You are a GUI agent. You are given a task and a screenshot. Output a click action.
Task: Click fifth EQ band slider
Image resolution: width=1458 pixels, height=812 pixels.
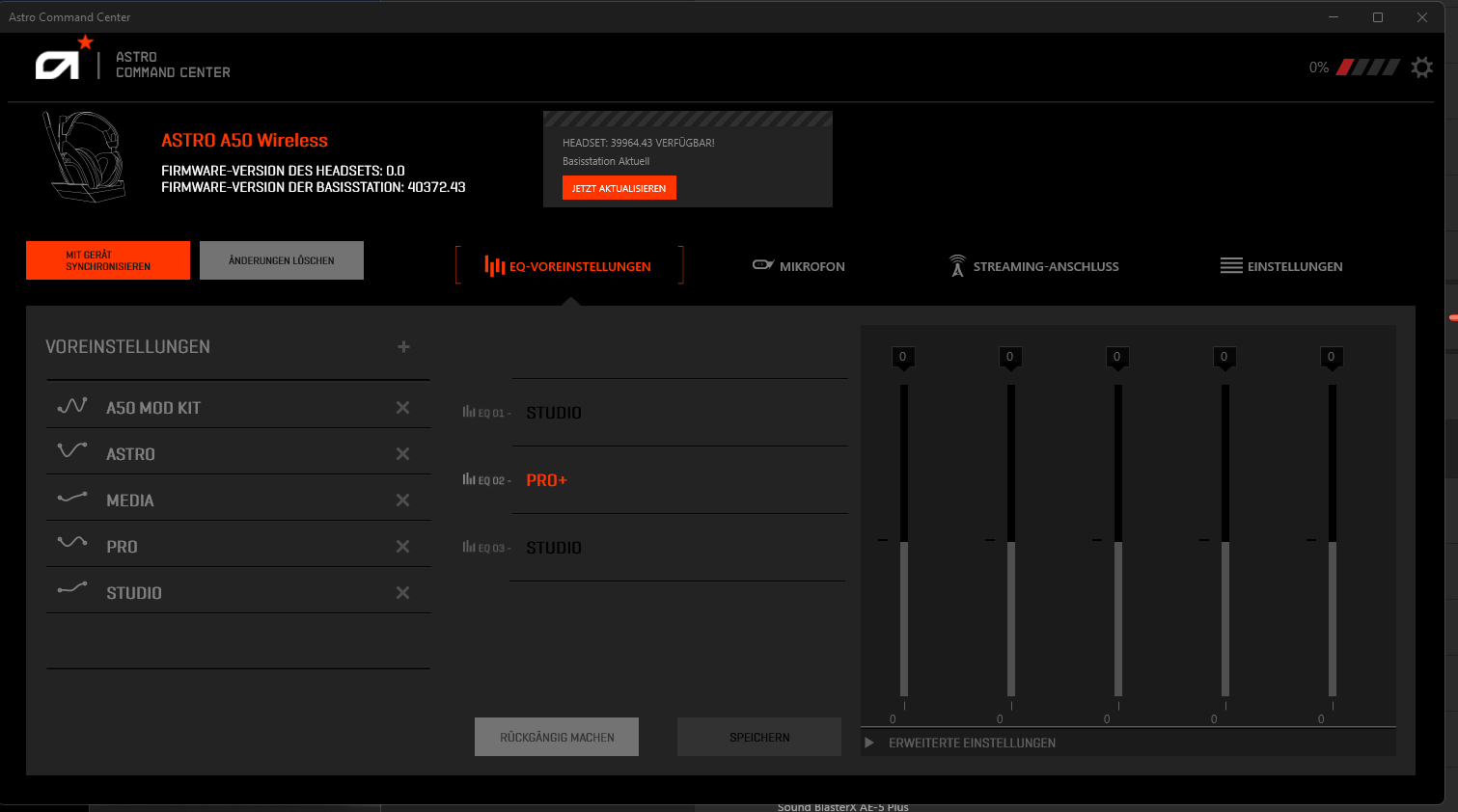[1333, 541]
